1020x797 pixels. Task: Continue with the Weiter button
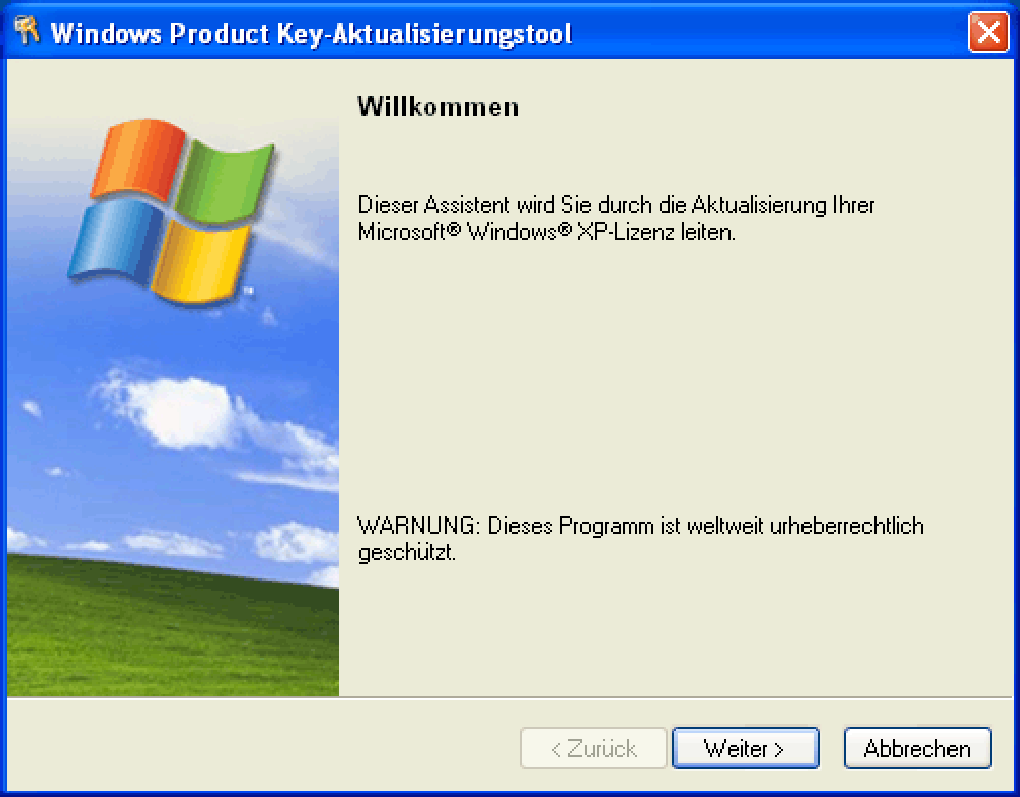745,748
